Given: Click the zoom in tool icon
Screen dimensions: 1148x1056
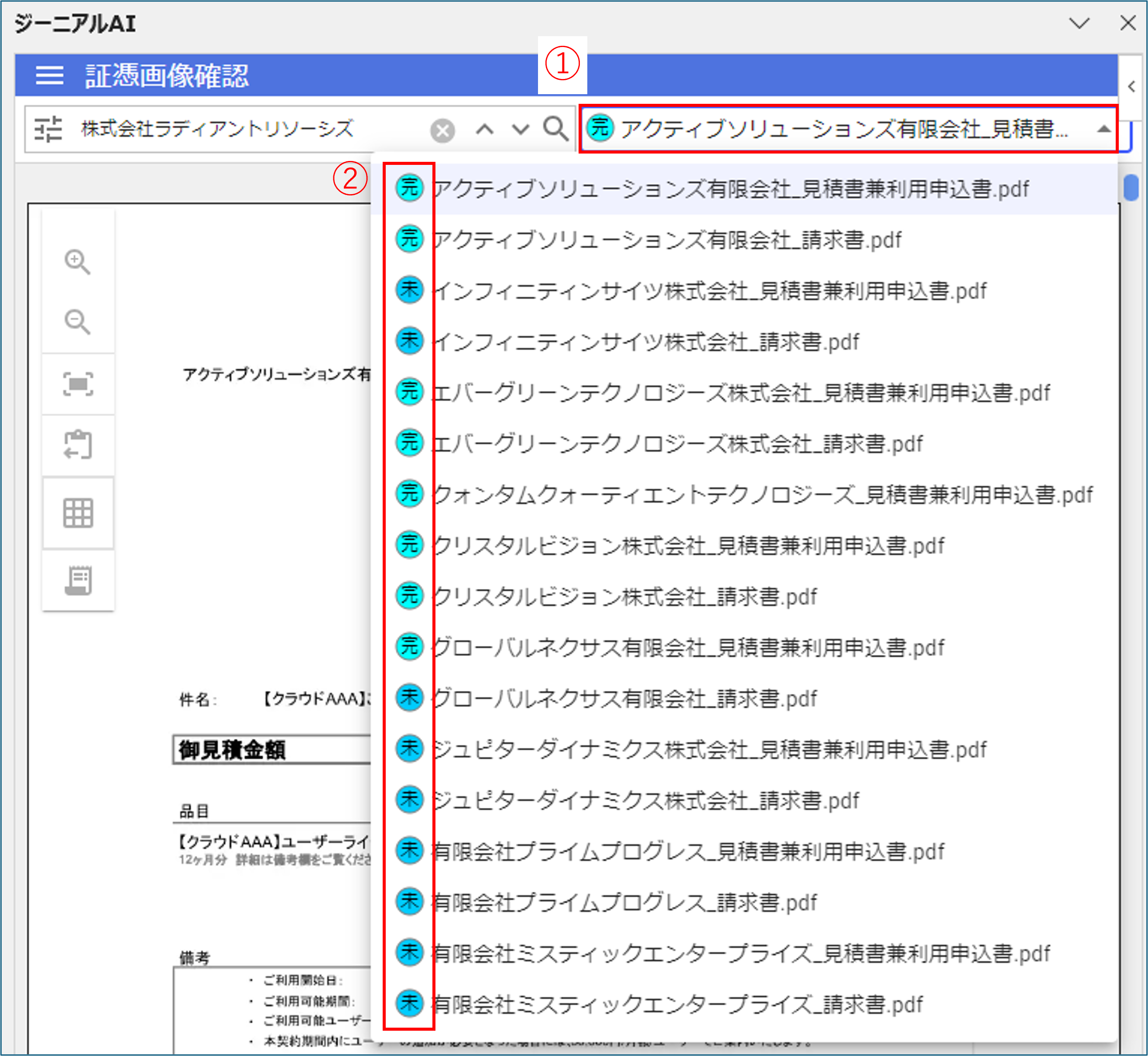Looking at the screenshot, I should 77,262.
